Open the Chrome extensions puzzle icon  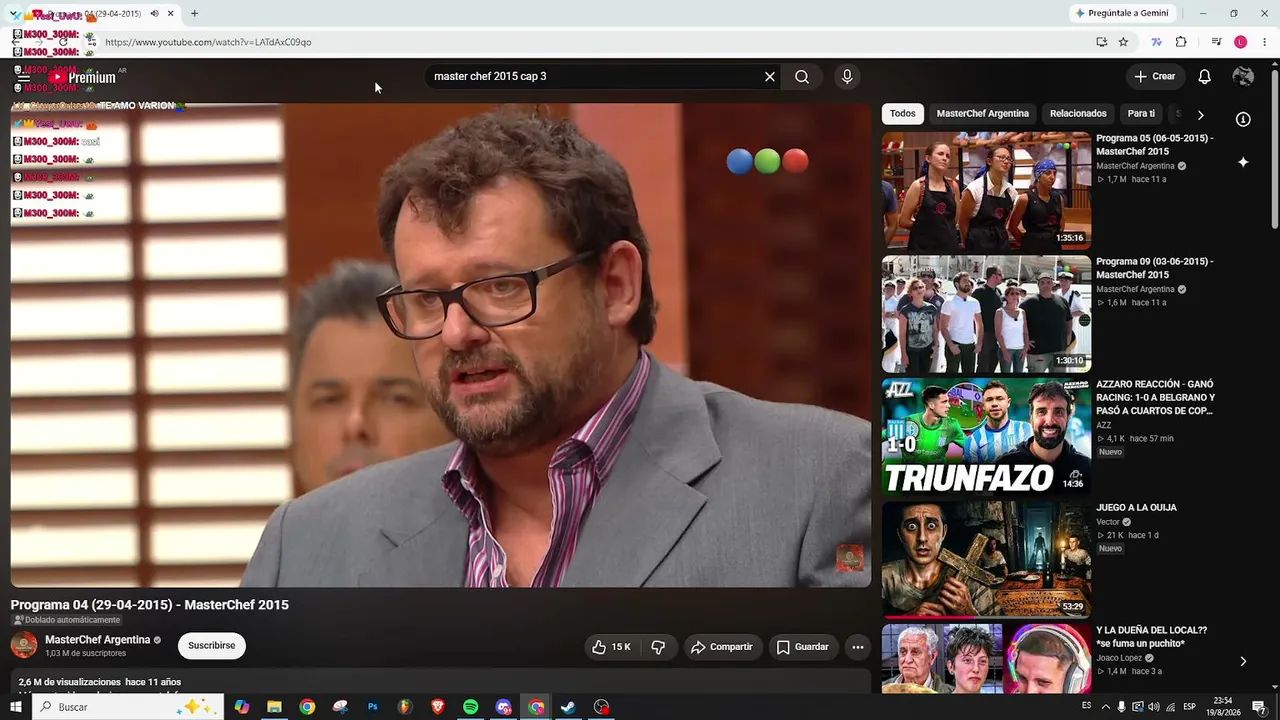point(1181,42)
